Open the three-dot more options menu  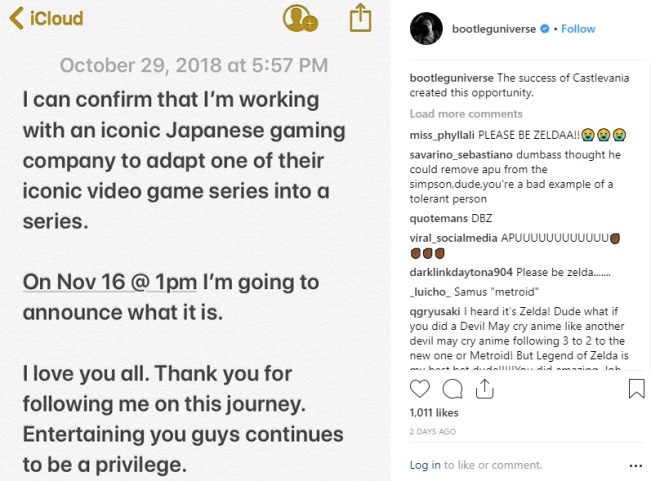(x=631, y=465)
